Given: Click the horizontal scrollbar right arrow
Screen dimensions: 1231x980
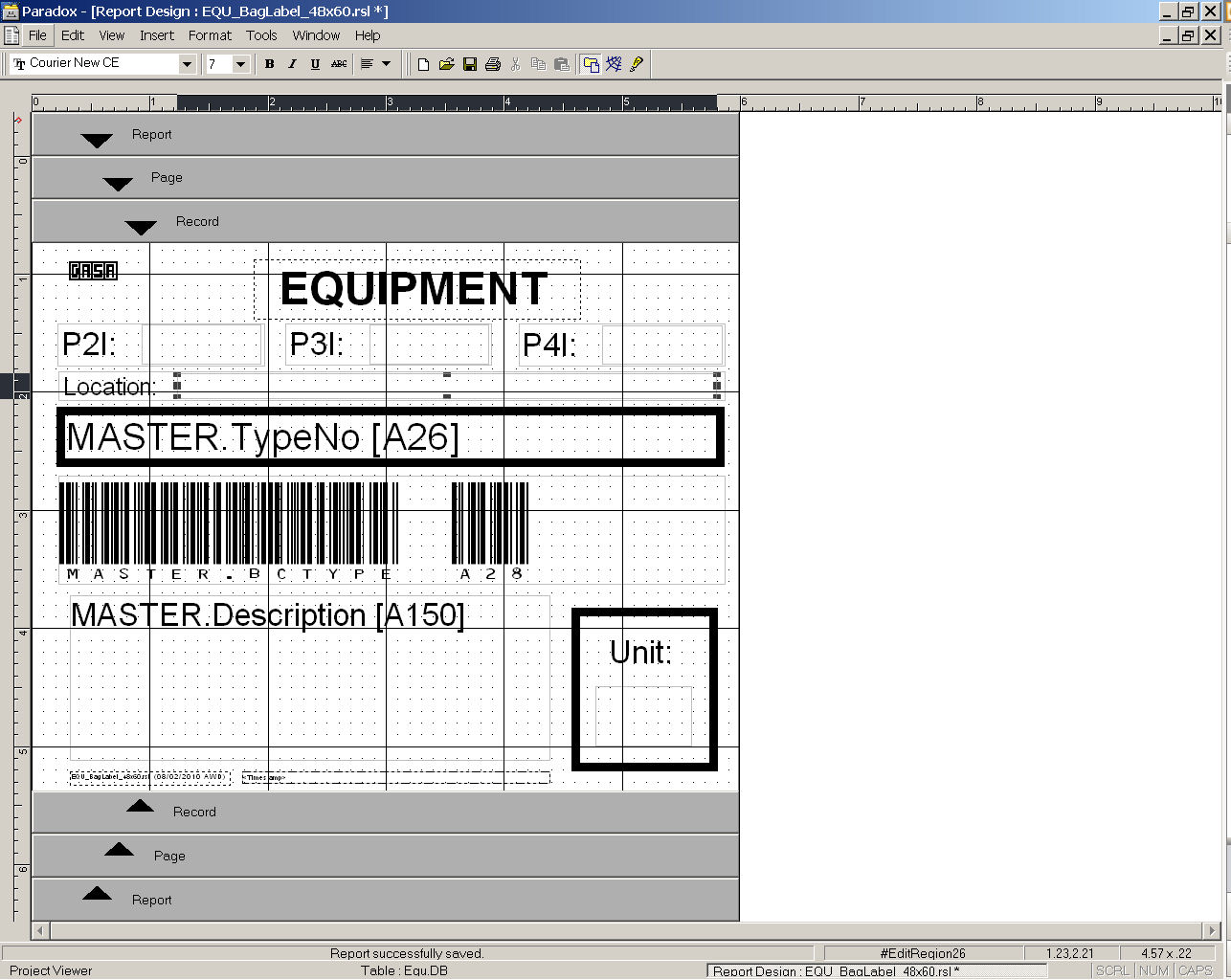Looking at the screenshot, I should pos(1212,930).
